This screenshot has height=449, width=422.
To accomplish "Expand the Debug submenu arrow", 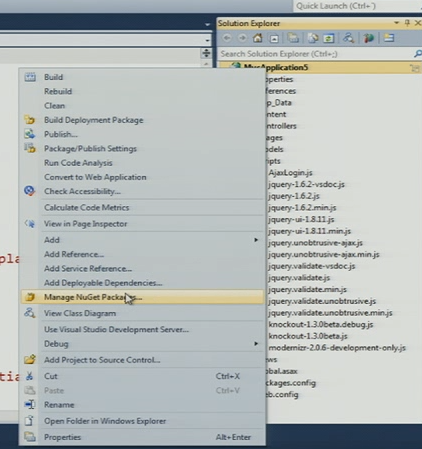I will coord(256,344).
